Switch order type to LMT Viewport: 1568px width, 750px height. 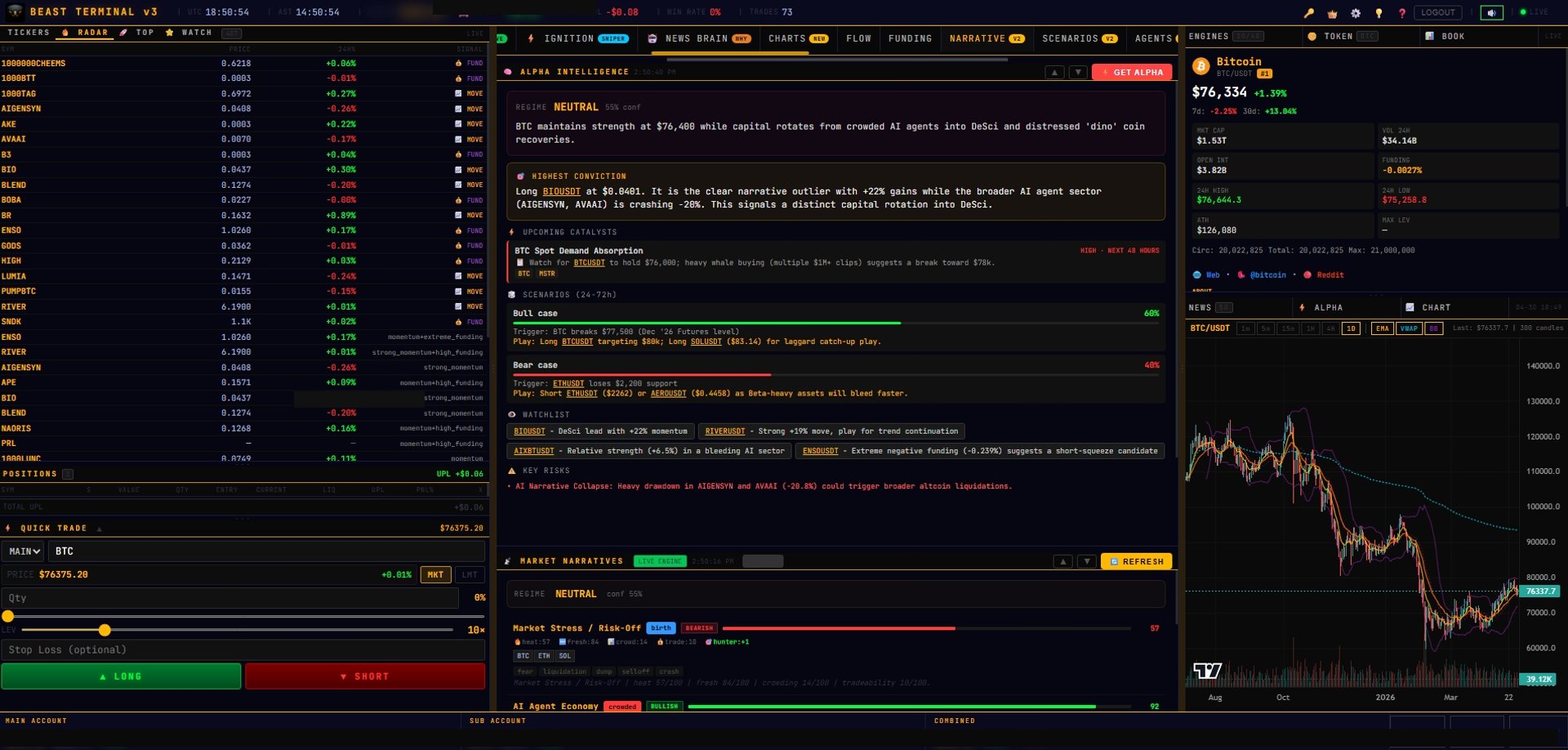[470, 575]
